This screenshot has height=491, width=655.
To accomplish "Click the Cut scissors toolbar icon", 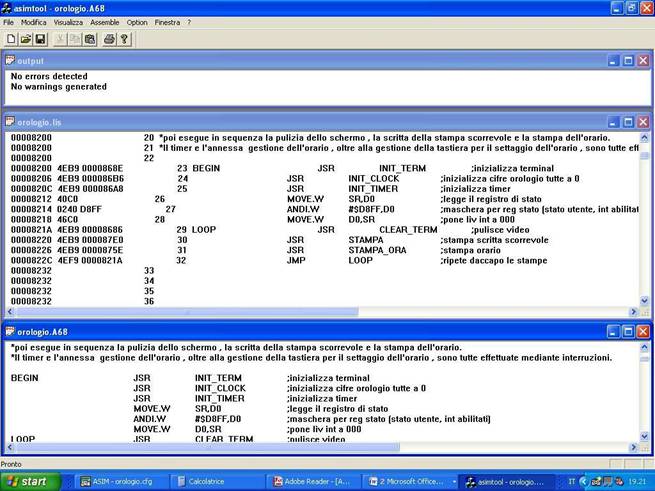I will pos(59,39).
